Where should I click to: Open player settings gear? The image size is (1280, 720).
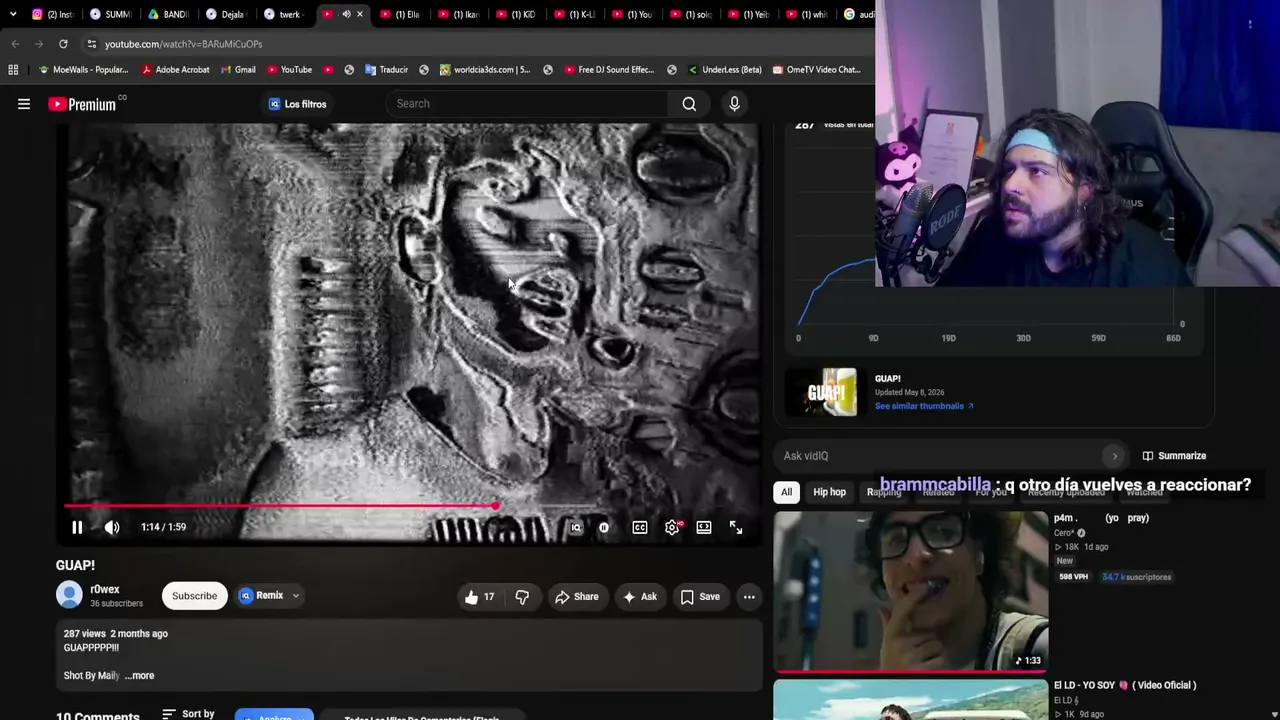[x=672, y=527]
